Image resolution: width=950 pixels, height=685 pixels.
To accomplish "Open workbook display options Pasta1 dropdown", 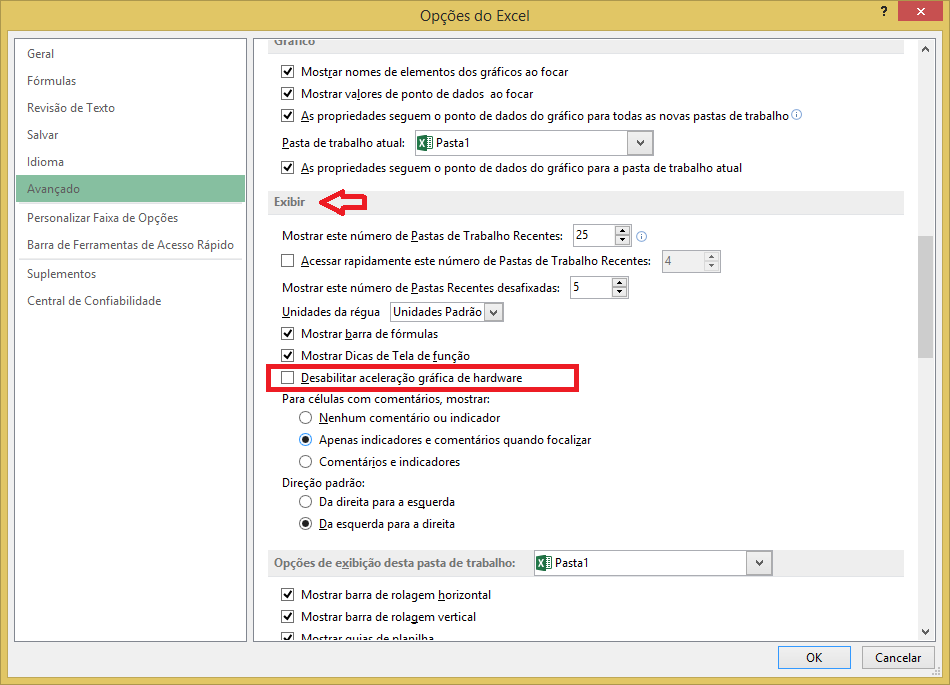I will click(760, 564).
